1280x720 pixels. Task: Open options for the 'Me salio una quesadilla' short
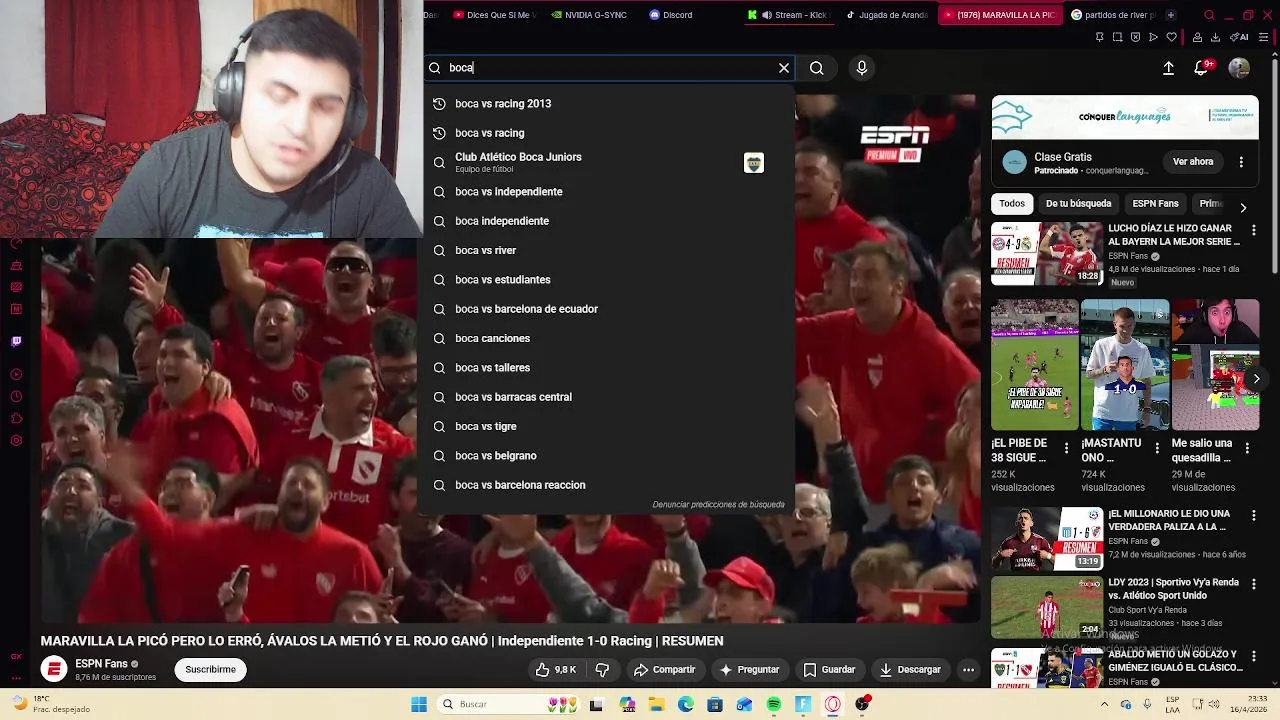pos(1246,448)
